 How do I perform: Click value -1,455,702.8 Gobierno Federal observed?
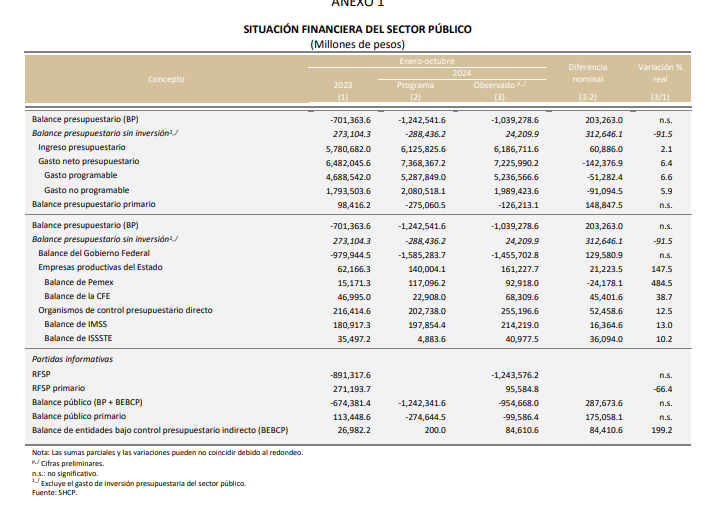pos(515,255)
